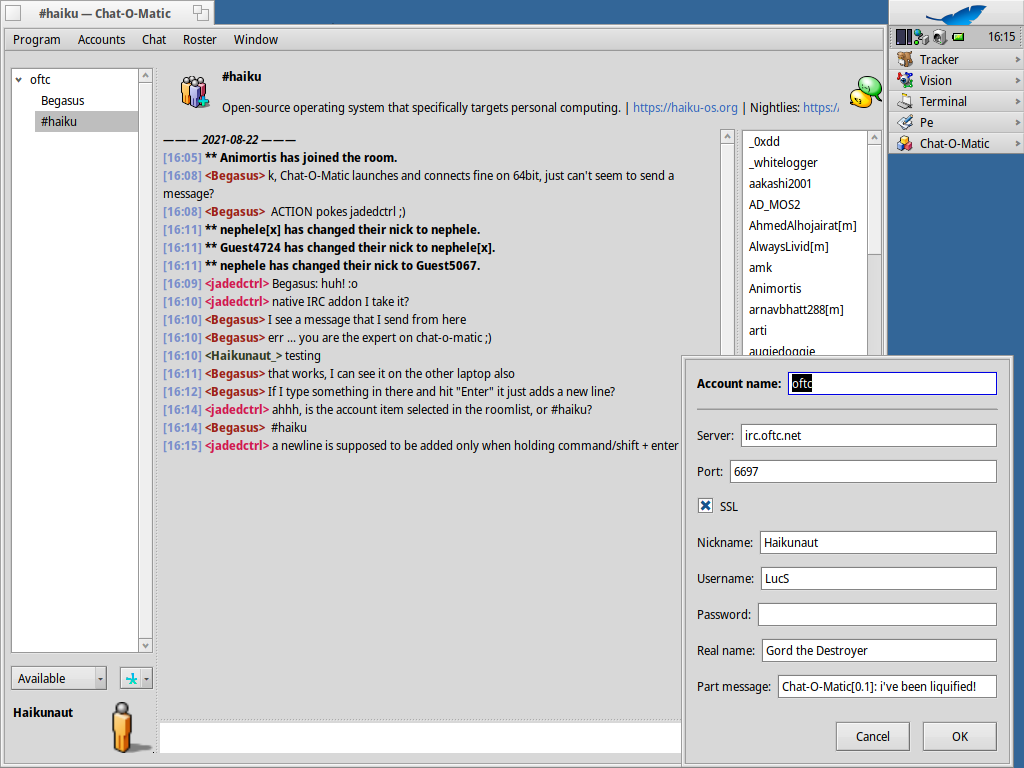Open the Nightlies https link
The height and width of the screenshot is (768, 1024).
point(821,108)
